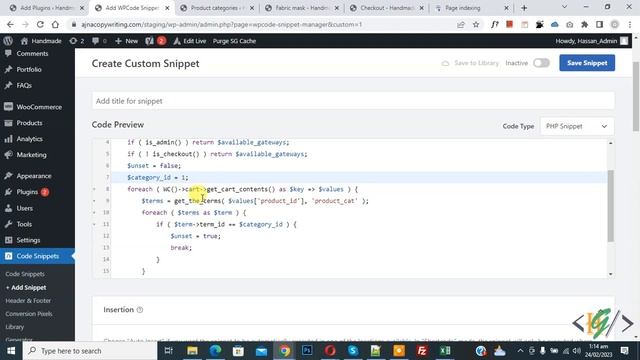The image size is (640, 360).
Task: Collapse the code fold at line 11
Action: coord(94,224)
